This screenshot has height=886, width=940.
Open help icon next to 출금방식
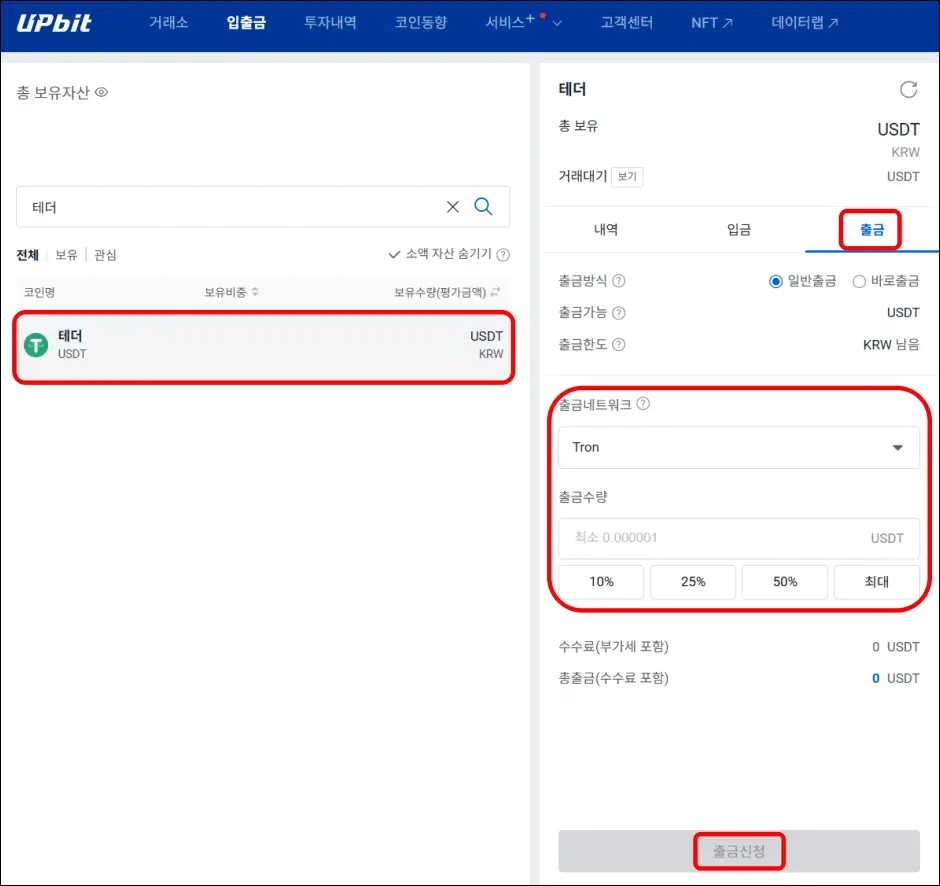click(619, 281)
